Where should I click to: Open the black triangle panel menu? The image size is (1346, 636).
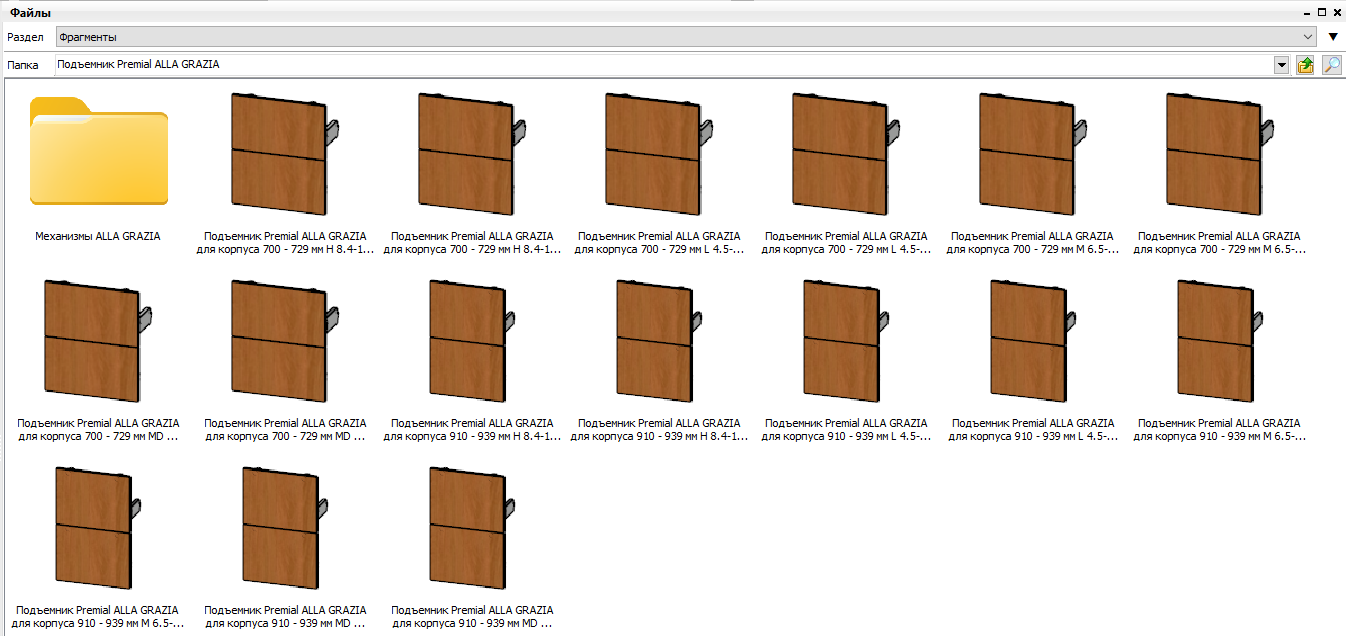point(1333,37)
